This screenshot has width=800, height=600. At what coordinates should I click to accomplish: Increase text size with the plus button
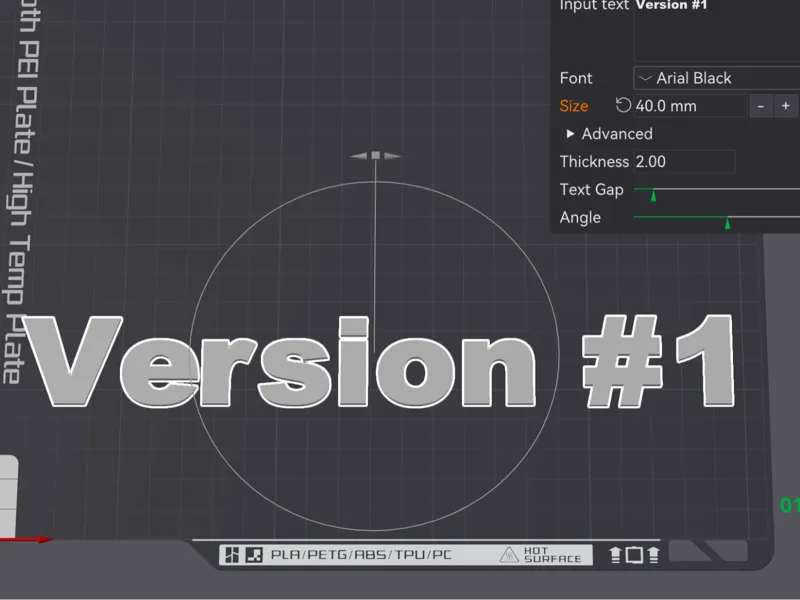coord(786,106)
